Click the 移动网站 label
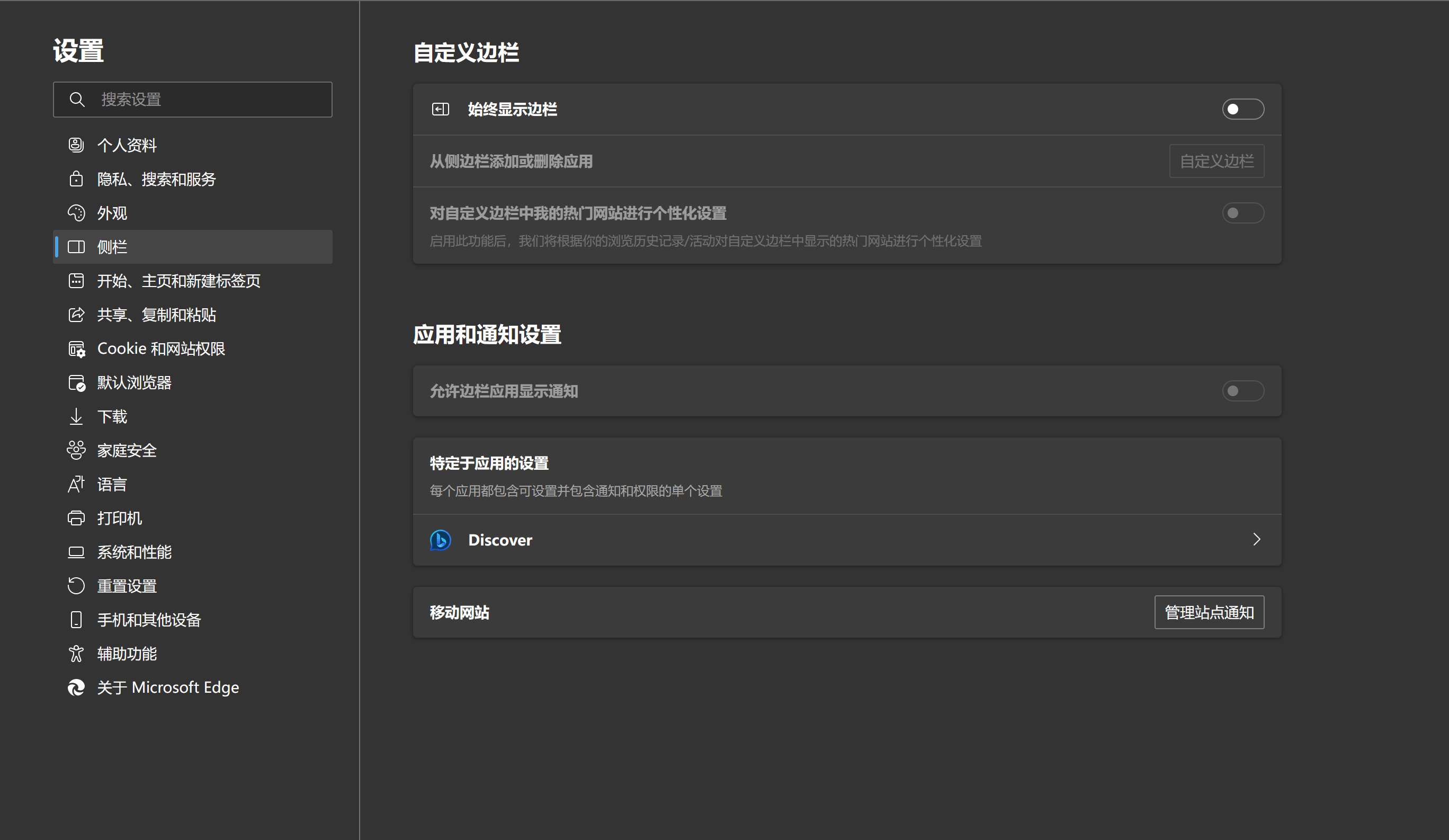The image size is (1449, 840). pyautogui.click(x=459, y=613)
